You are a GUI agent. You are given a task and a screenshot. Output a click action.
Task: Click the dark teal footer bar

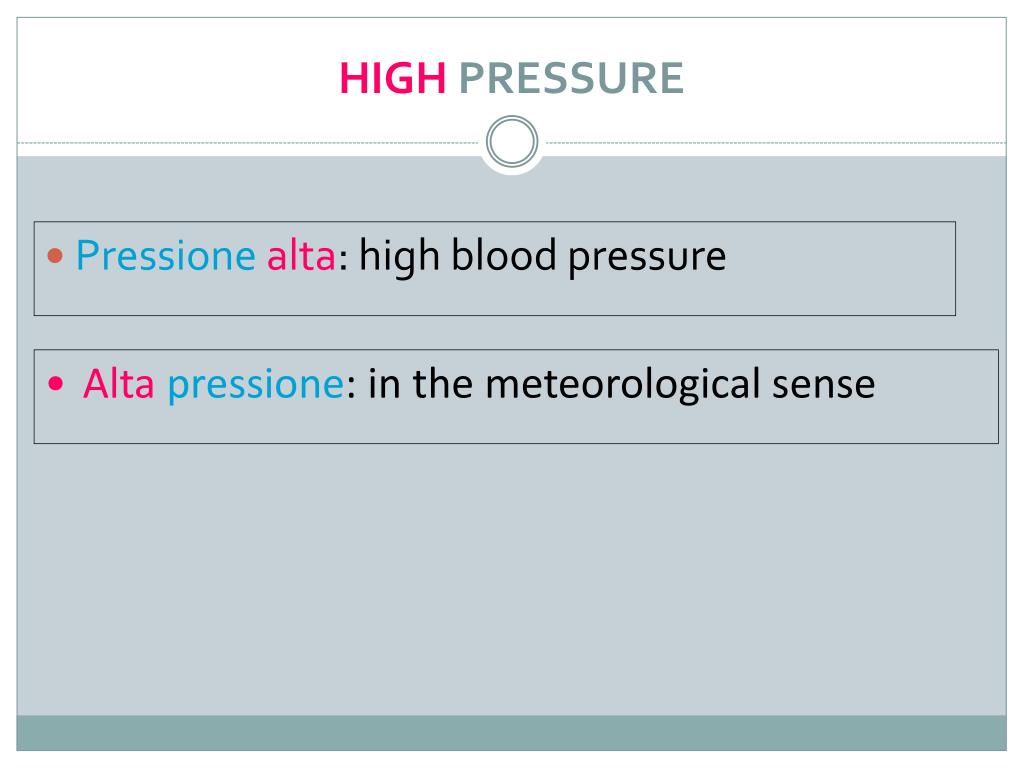click(511, 733)
